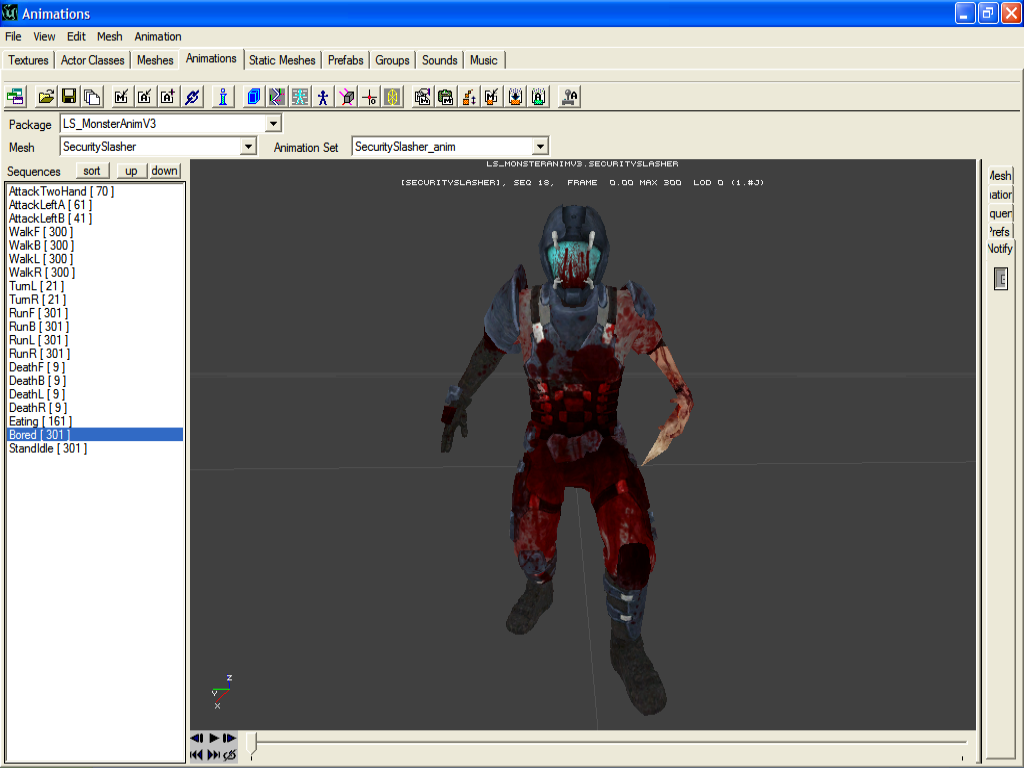Click the sort sequences button
This screenshot has width=1024, height=768.
tap(91, 171)
